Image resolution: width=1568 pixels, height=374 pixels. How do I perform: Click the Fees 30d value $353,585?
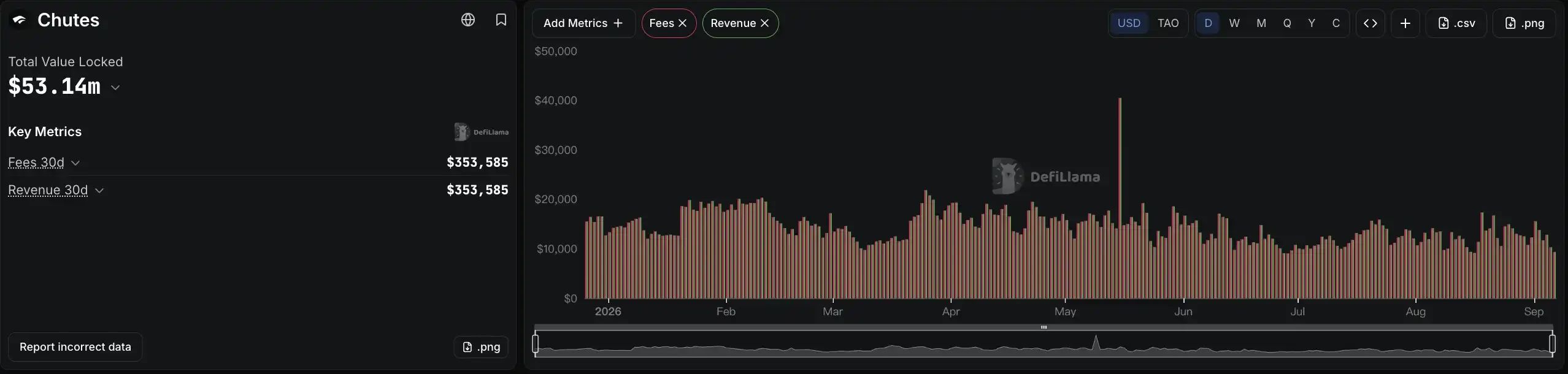pyautogui.click(x=477, y=162)
